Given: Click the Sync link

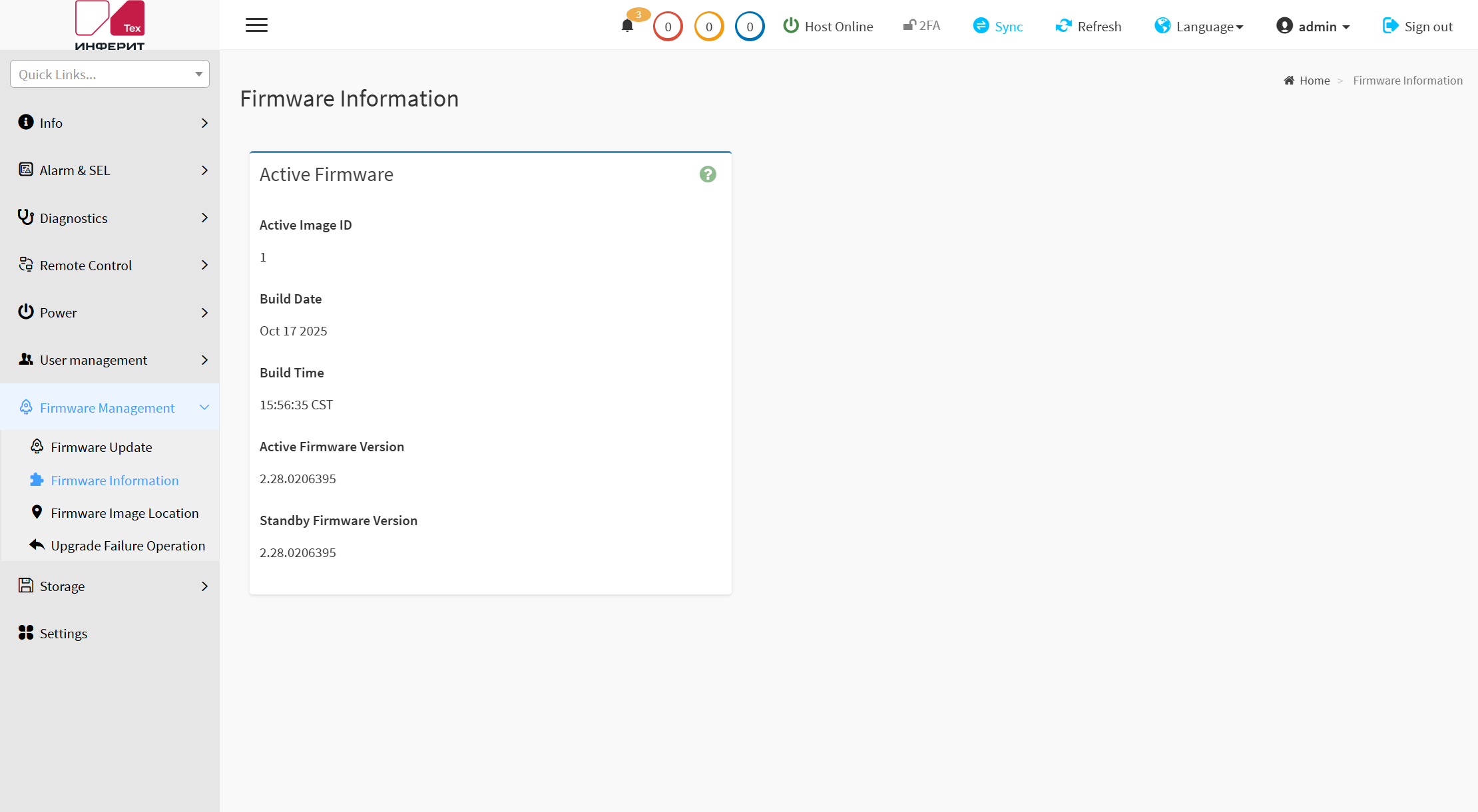Looking at the screenshot, I should tap(998, 27).
